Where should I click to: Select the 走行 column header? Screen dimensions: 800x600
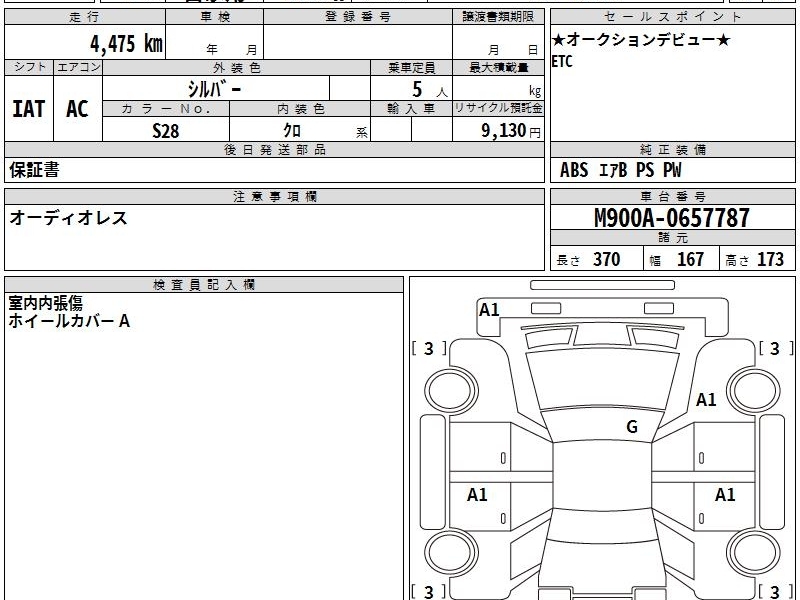click(85, 17)
